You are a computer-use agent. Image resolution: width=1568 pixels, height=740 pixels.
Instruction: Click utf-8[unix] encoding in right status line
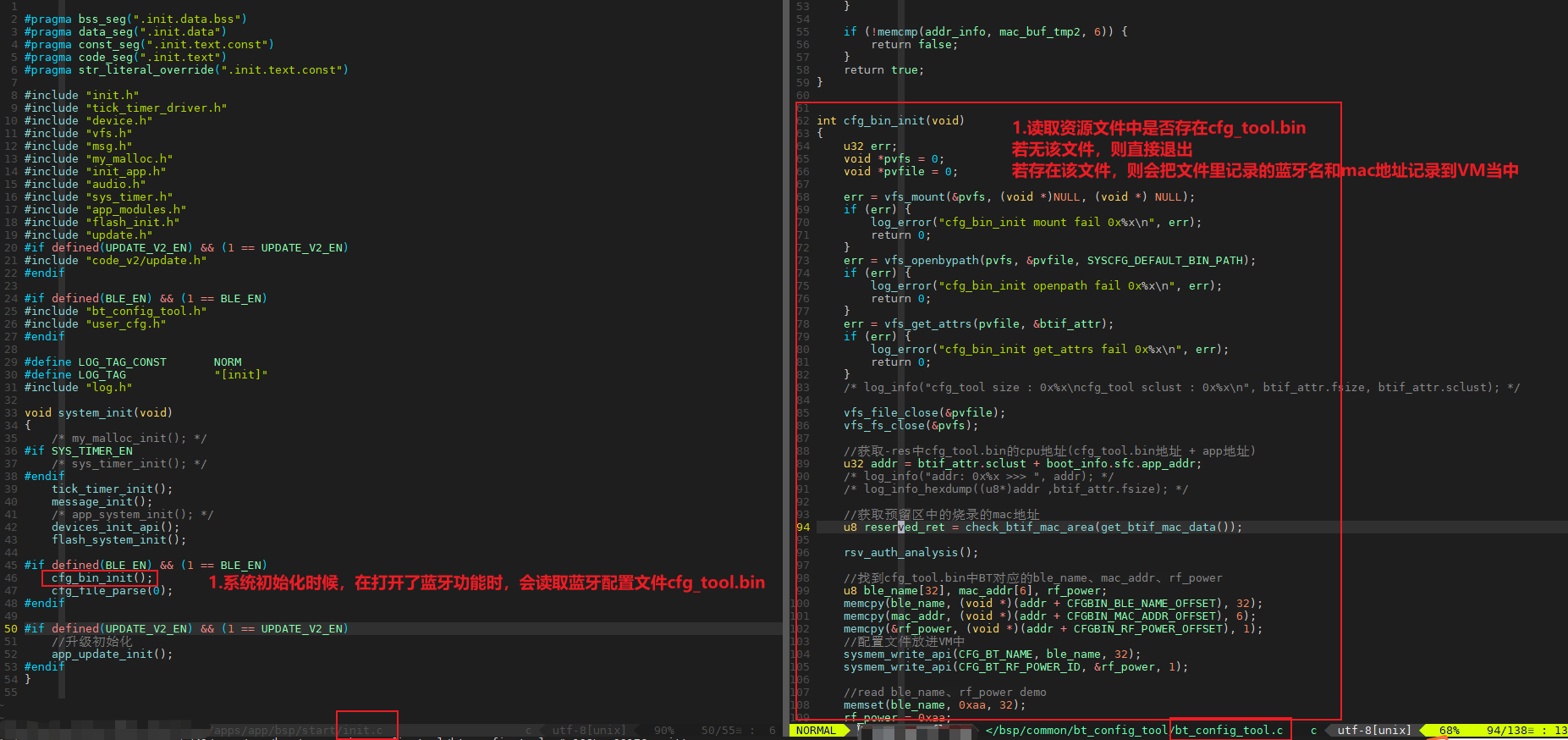pos(1374,730)
